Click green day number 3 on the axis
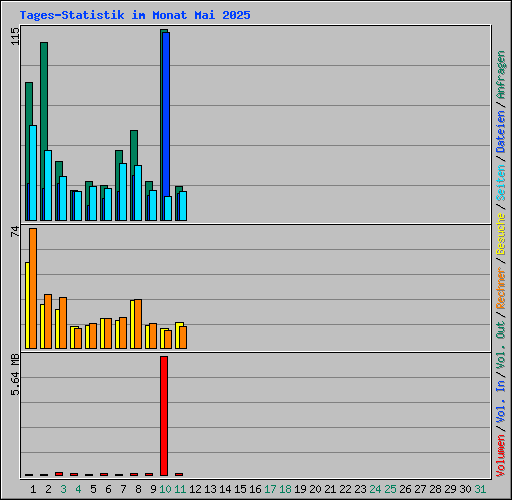The height and width of the screenshot is (500, 512). coord(63,489)
